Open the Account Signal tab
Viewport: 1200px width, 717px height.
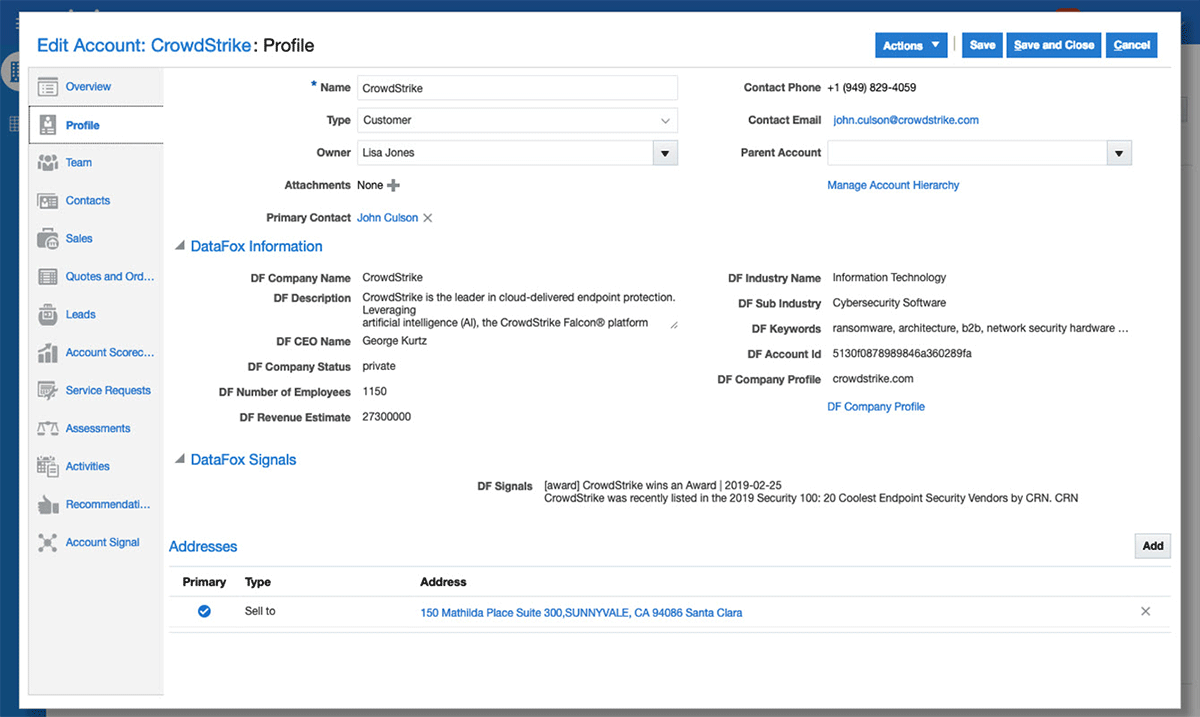[103, 543]
